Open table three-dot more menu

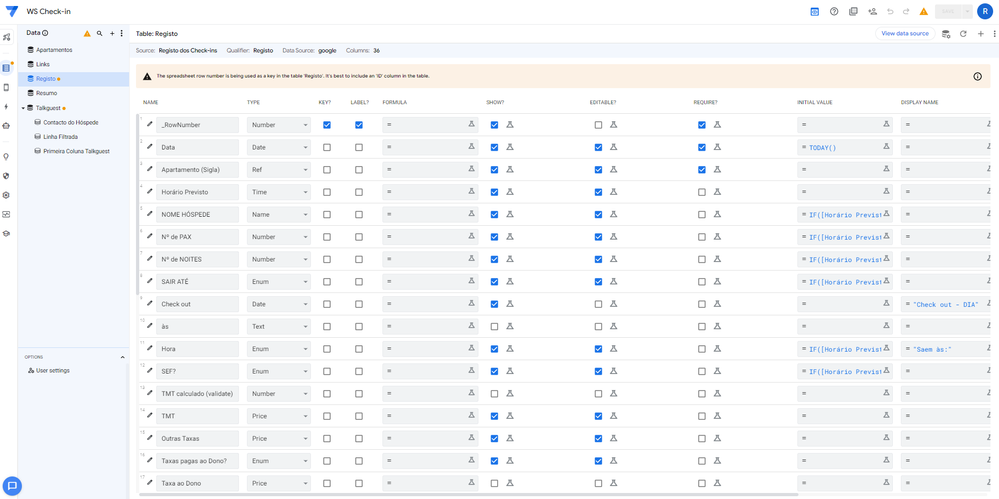tap(994, 34)
